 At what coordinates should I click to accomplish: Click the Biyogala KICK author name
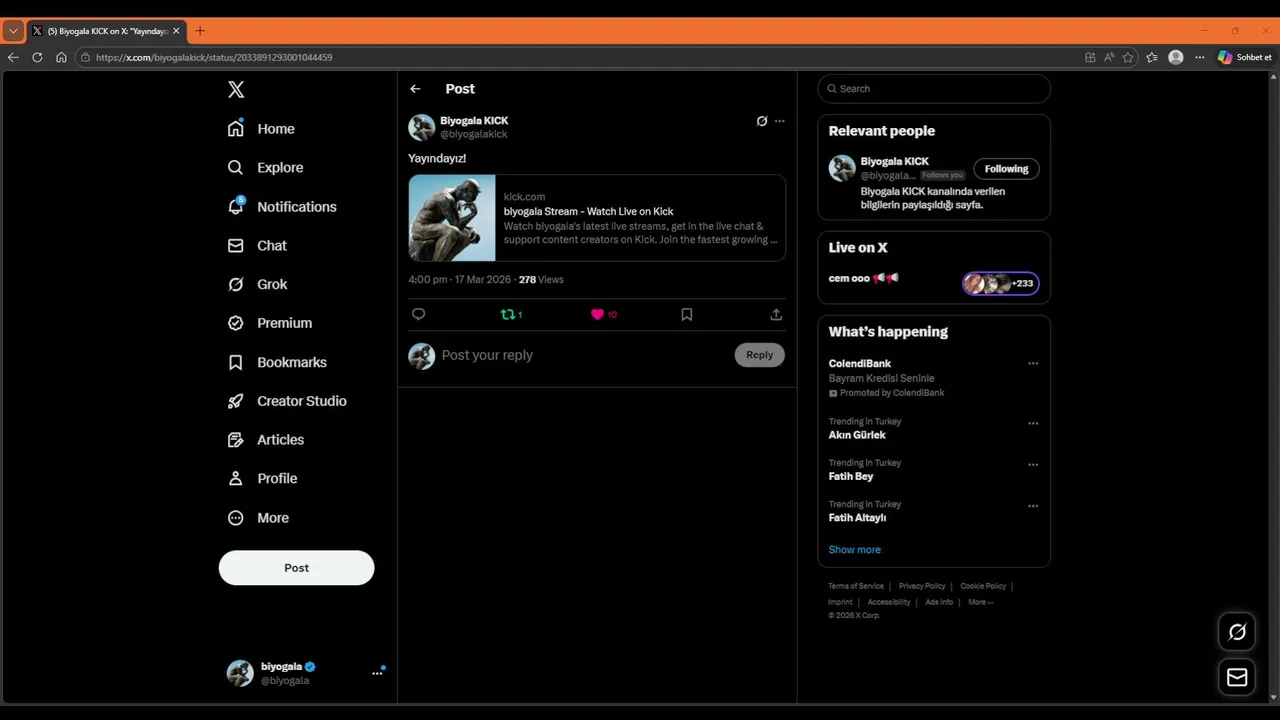coord(474,121)
